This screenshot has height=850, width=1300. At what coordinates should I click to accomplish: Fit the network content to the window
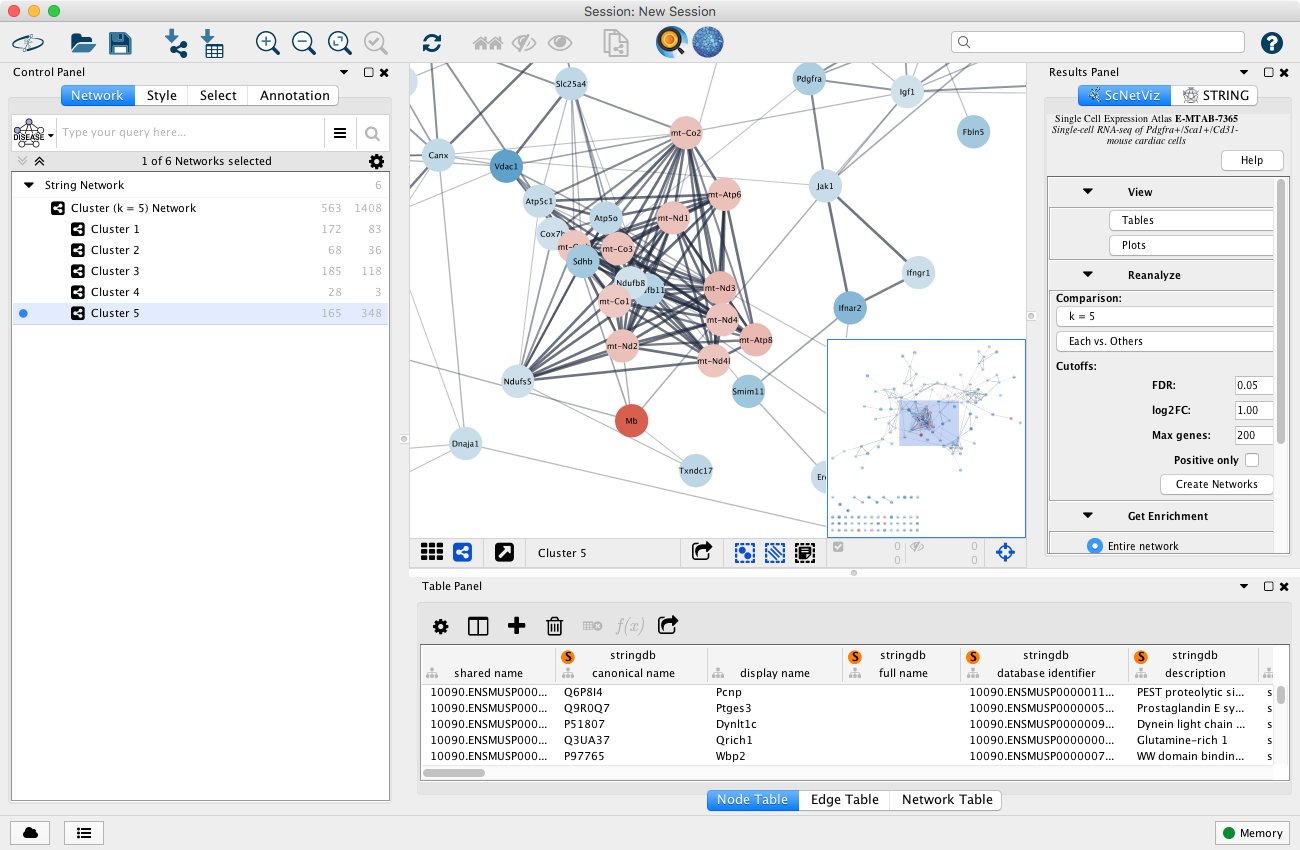pyautogui.click(x=339, y=43)
